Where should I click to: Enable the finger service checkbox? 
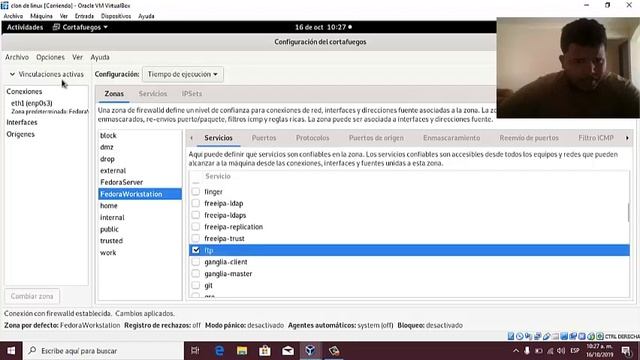pyautogui.click(x=196, y=191)
